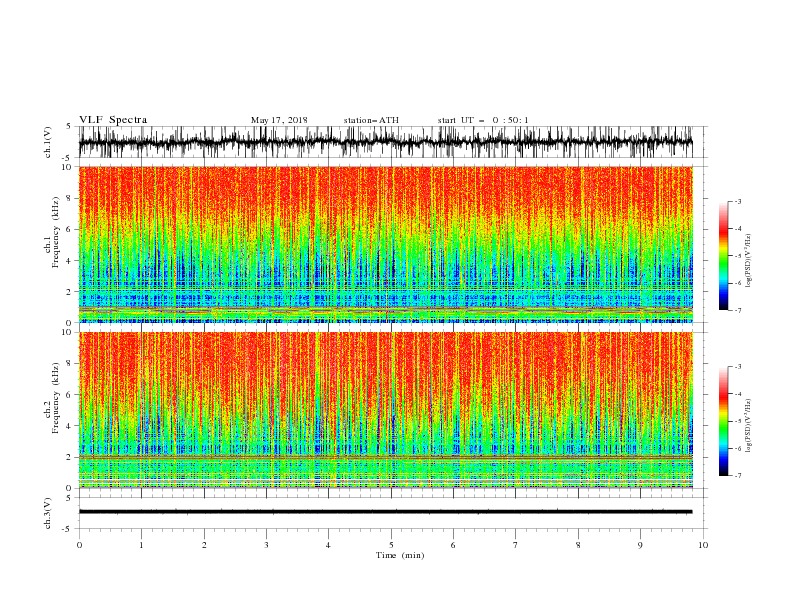
Task: Click the ch.3(V) axis label
Action: pos(48,513)
